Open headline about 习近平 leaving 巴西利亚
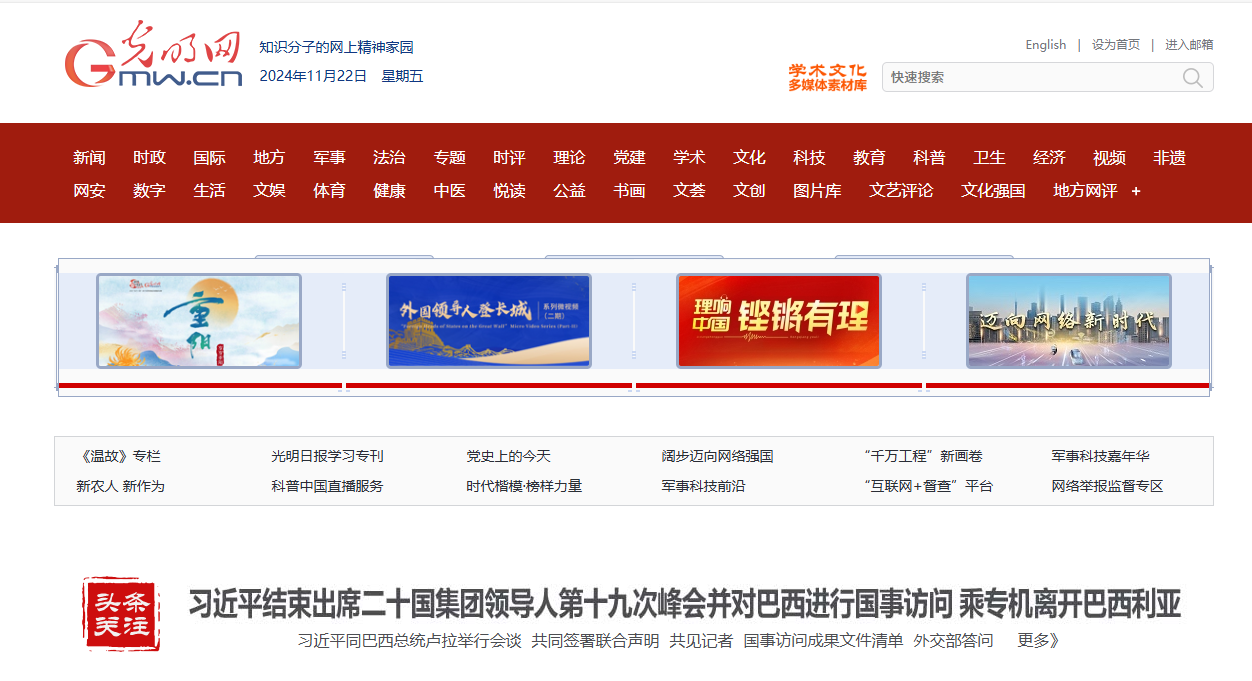Viewport: 1252px width, 681px height. [685, 605]
